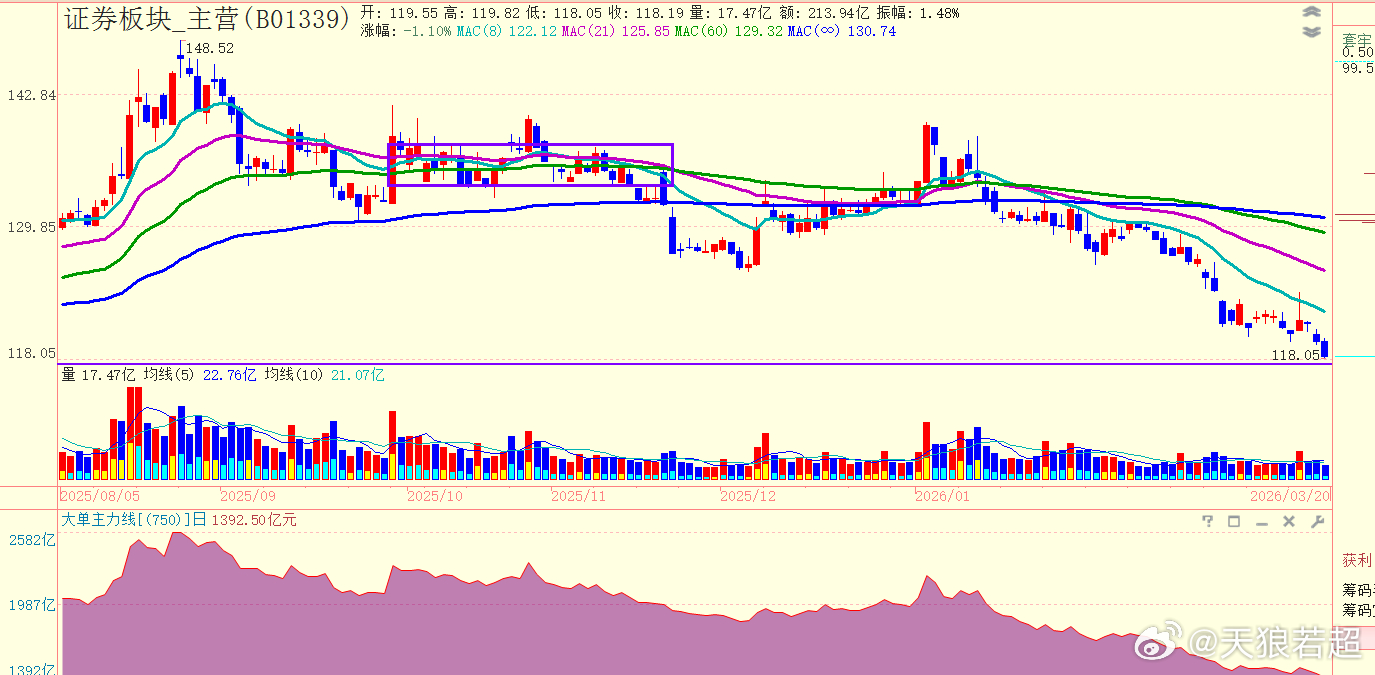The image size is (1375, 675).
Task: Click the 2026/01 date on the time axis
Action: click(944, 495)
